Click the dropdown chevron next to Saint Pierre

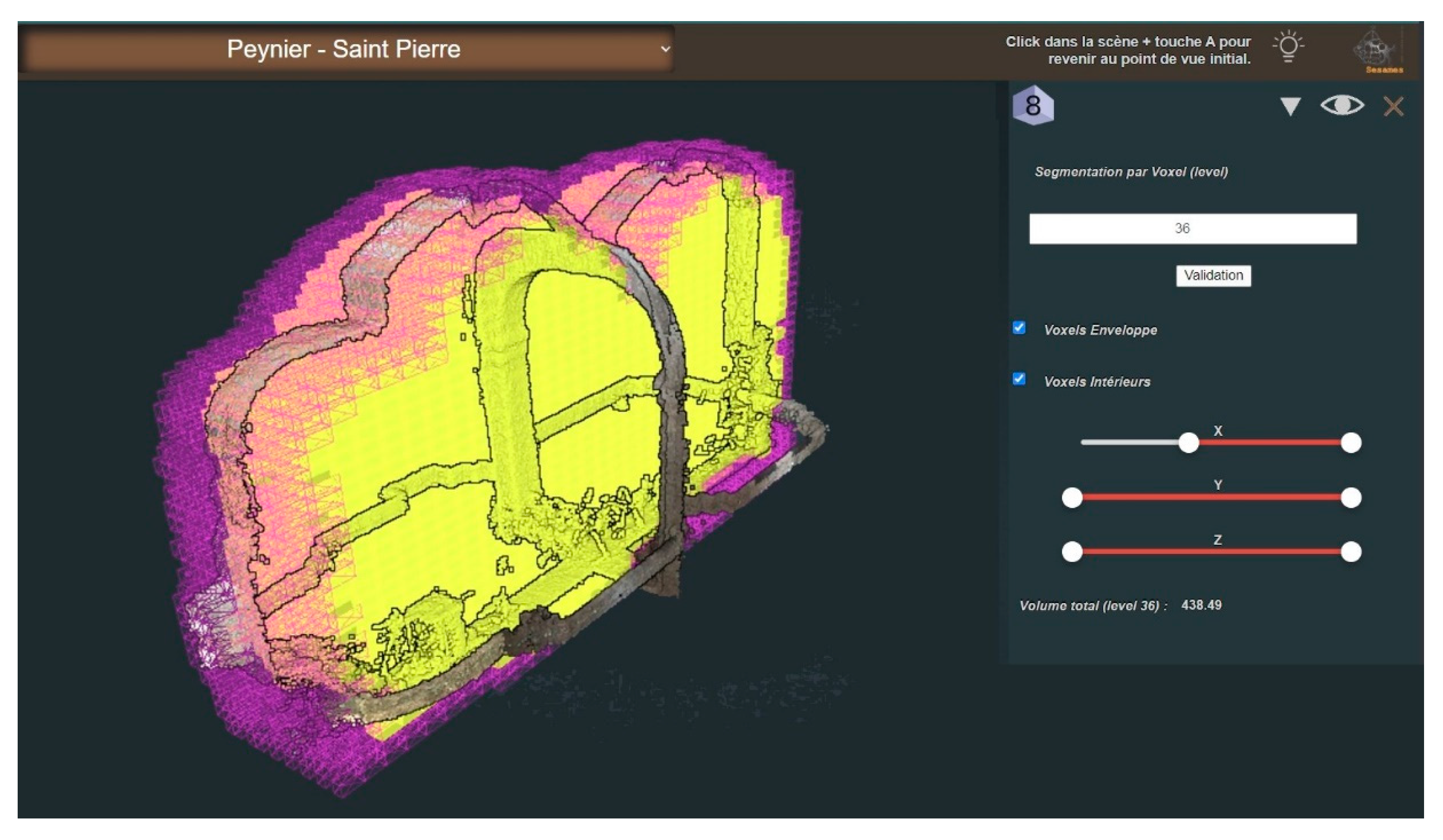[x=665, y=49]
